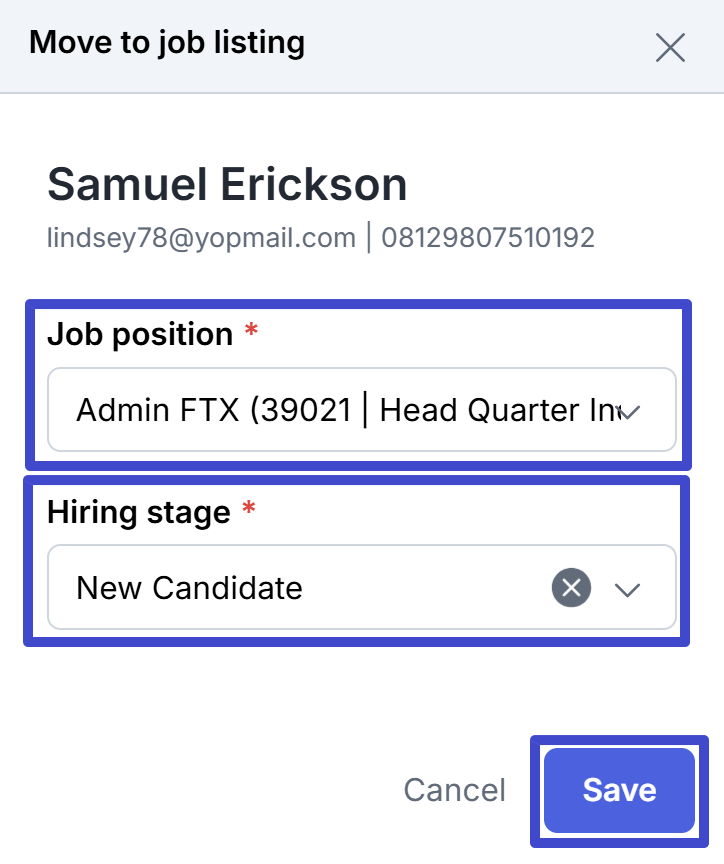Click the red asterisk beside Hiring stage
The width and height of the screenshot is (724, 864).
[x=249, y=511]
